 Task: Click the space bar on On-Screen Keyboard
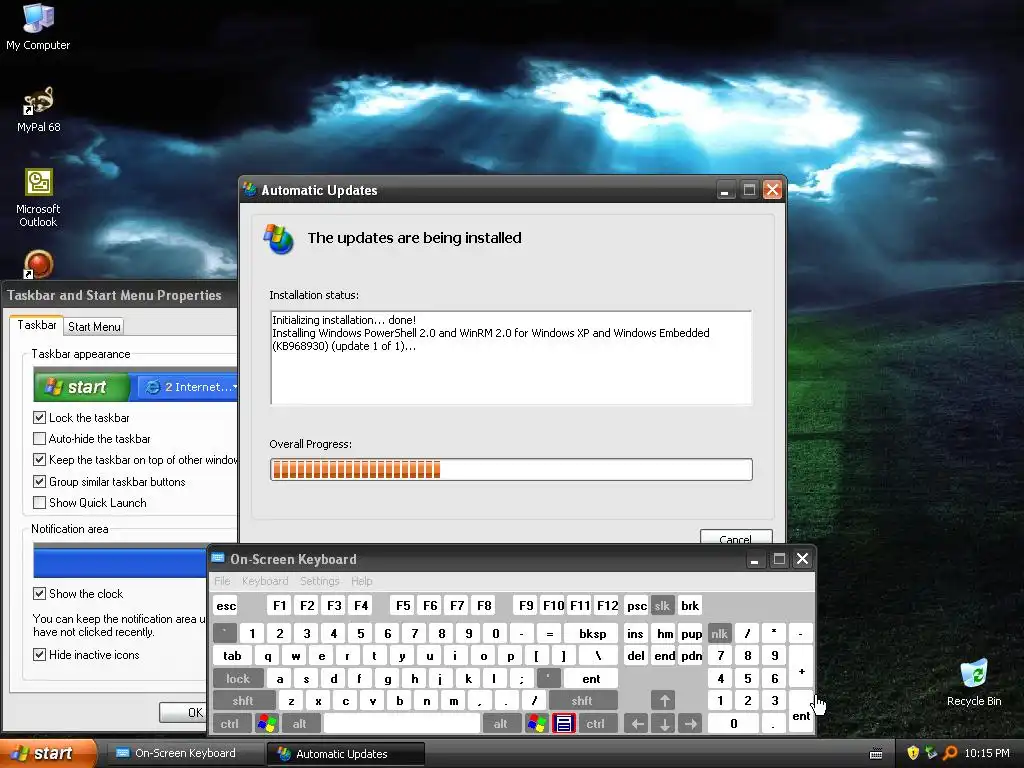(402, 724)
